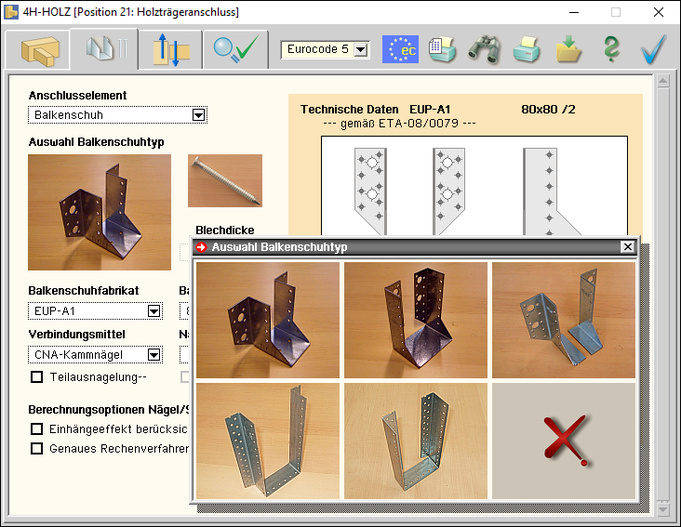Toggle the Teilausnagelung checkbox
This screenshot has width=681, height=527.
pos(37,377)
